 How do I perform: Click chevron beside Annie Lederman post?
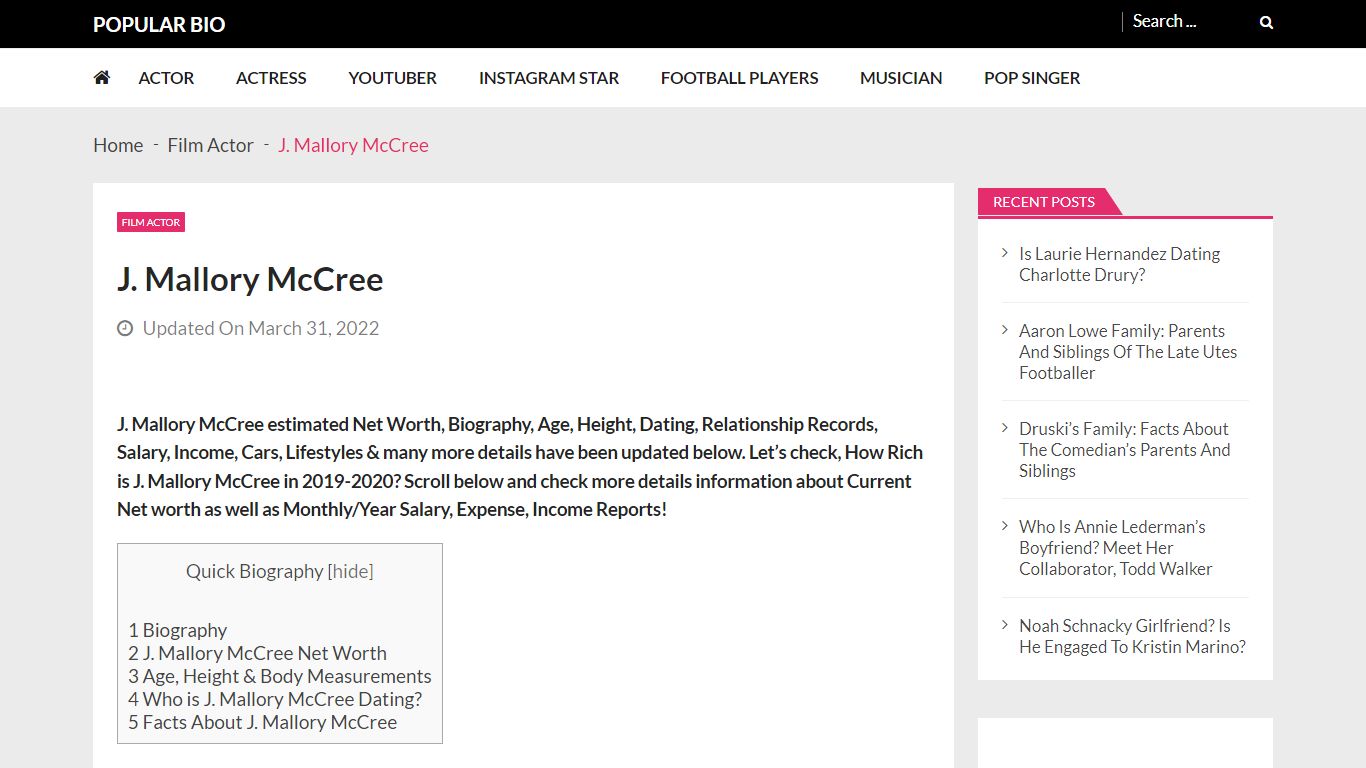[x=1005, y=526]
